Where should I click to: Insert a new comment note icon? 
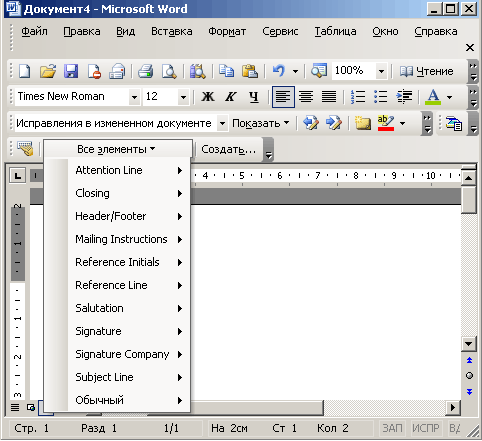(x=363, y=123)
